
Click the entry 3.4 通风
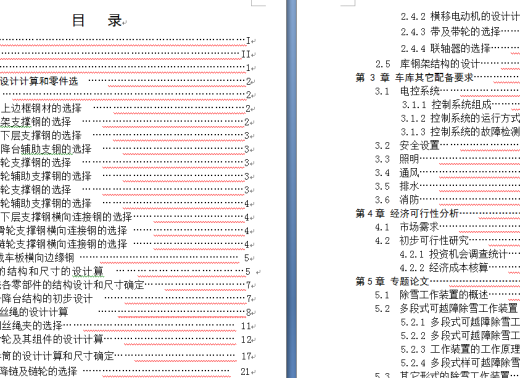point(397,173)
